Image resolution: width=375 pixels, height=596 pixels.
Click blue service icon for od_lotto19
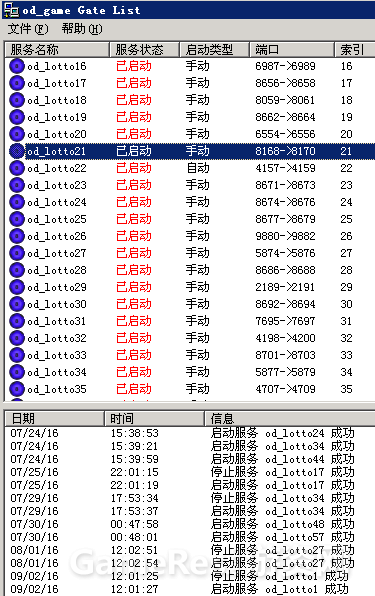[x=17, y=117]
